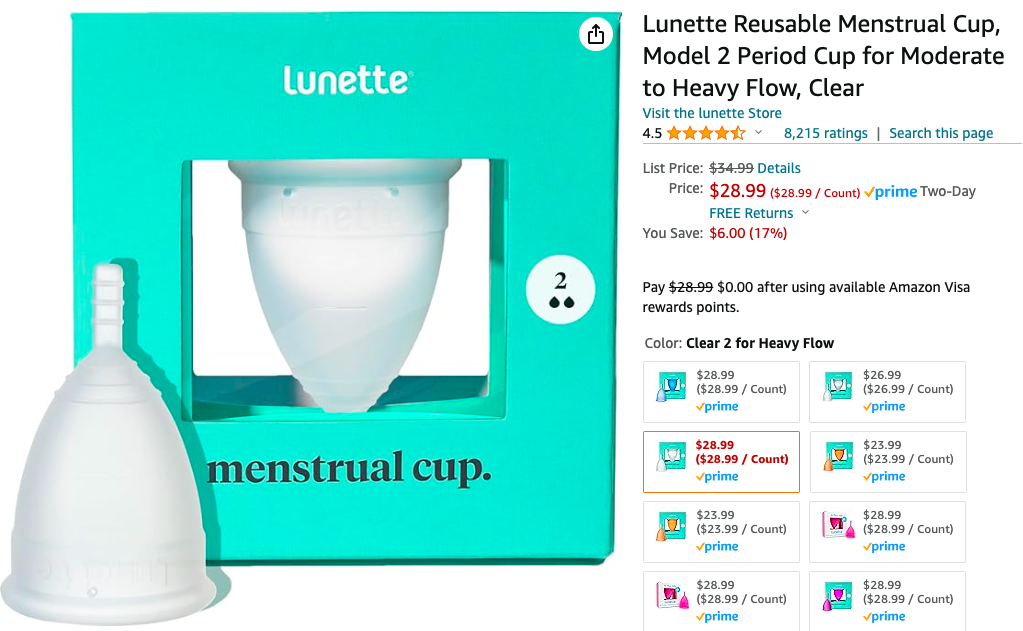Click the Prime logo beside the price
Screen dimensions: 1023x631
891,192
